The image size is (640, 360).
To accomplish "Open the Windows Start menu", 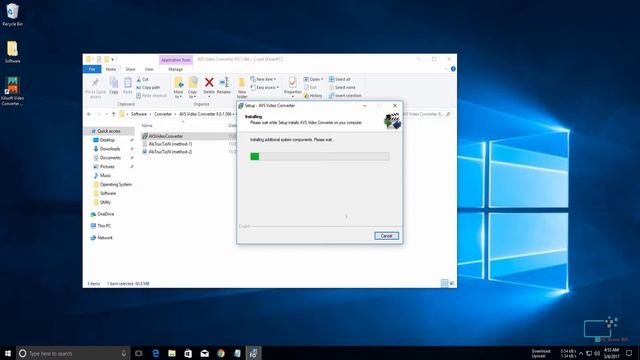I will point(8,353).
